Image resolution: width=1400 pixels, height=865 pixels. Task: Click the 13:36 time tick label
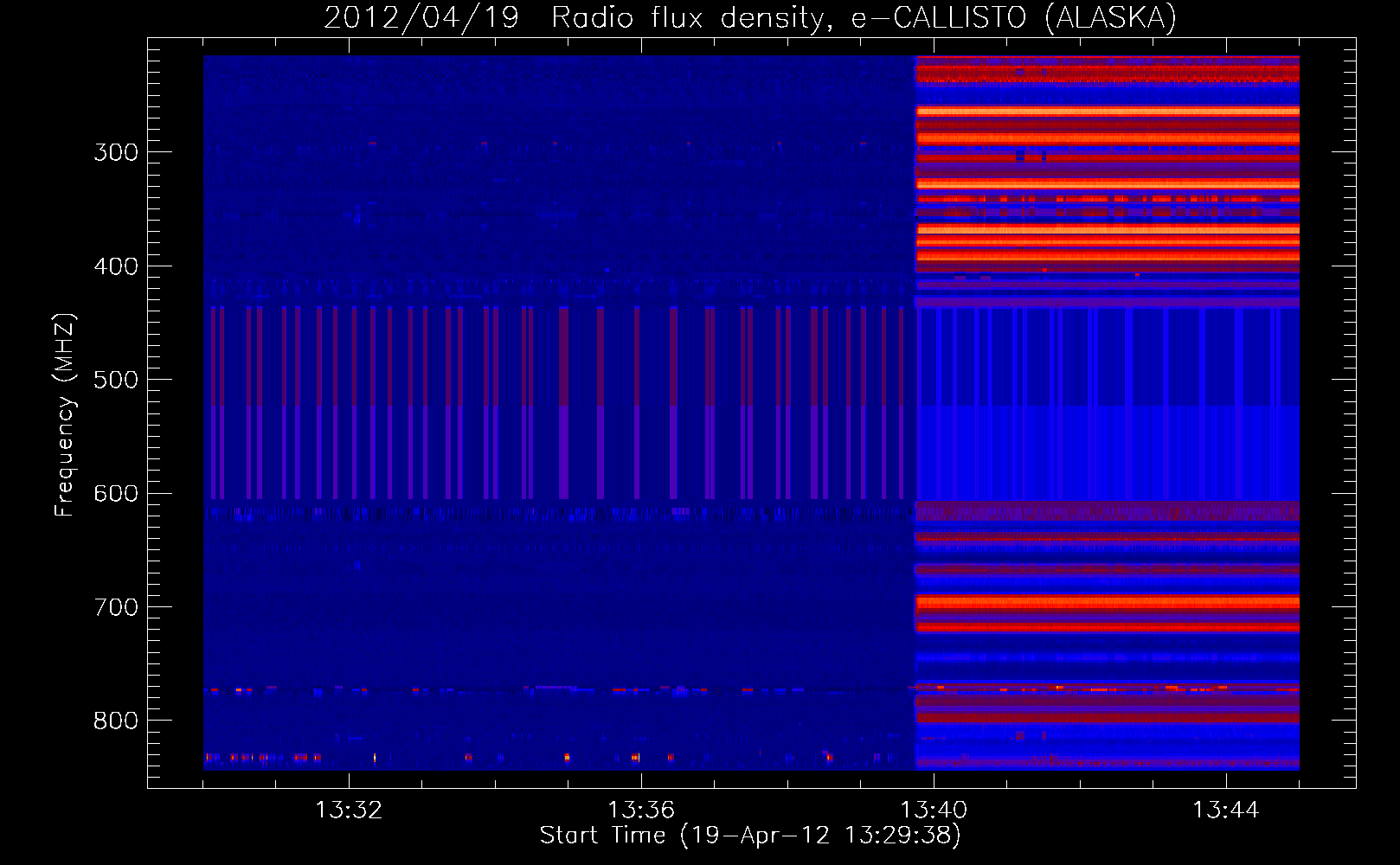pos(641,811)
